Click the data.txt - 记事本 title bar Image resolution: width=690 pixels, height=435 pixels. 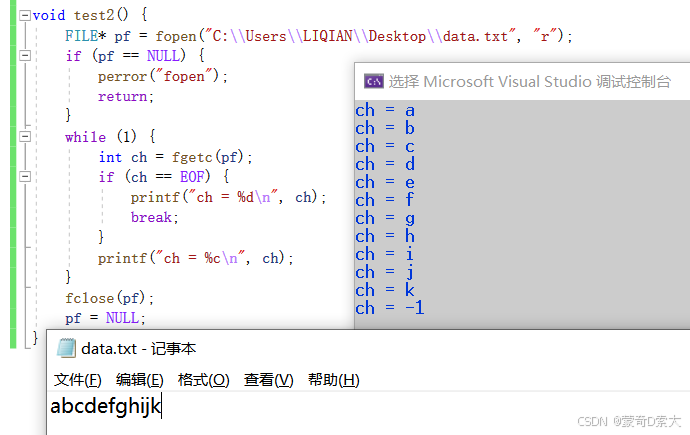(139, 349)
